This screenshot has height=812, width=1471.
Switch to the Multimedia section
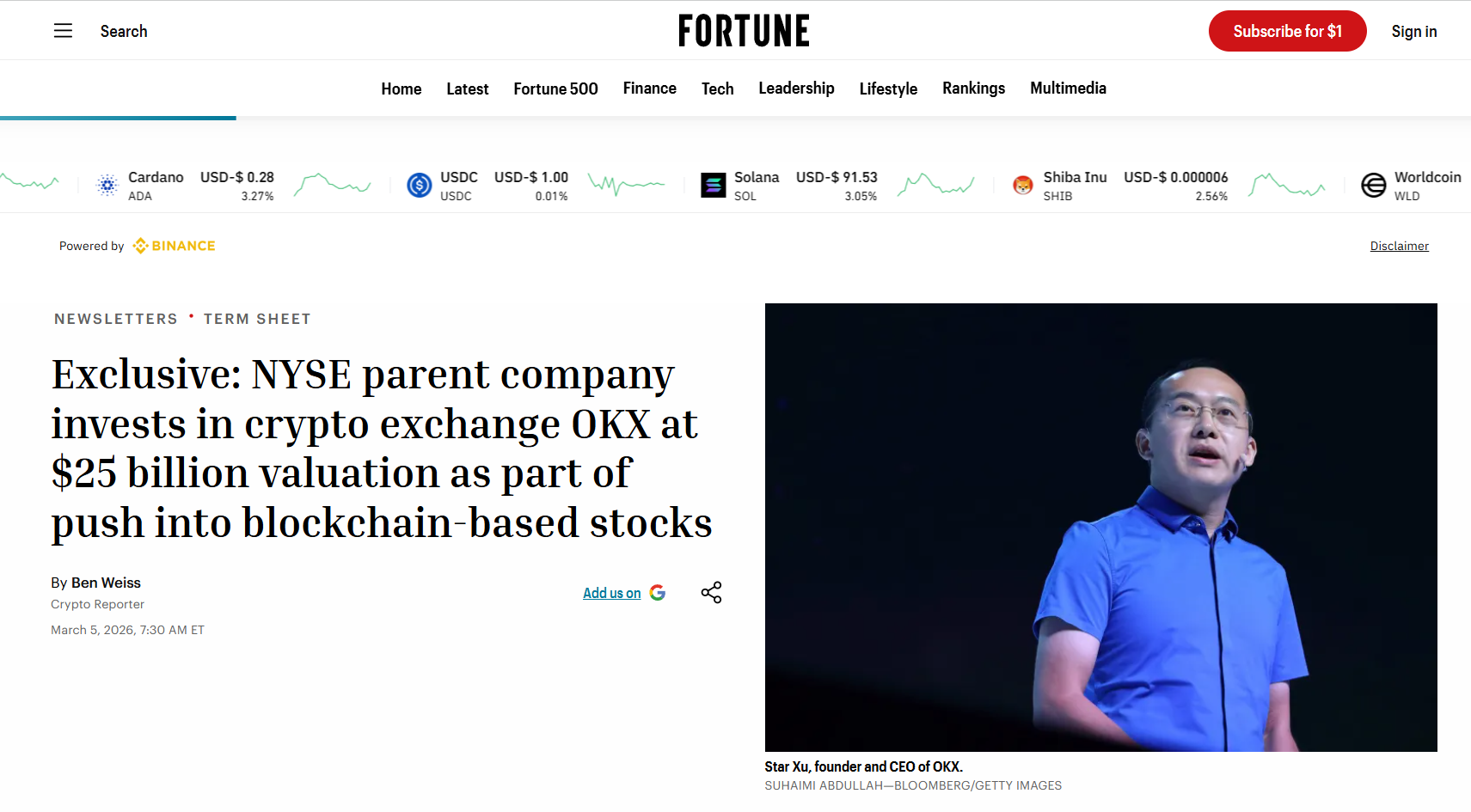tap(1068, 88)
